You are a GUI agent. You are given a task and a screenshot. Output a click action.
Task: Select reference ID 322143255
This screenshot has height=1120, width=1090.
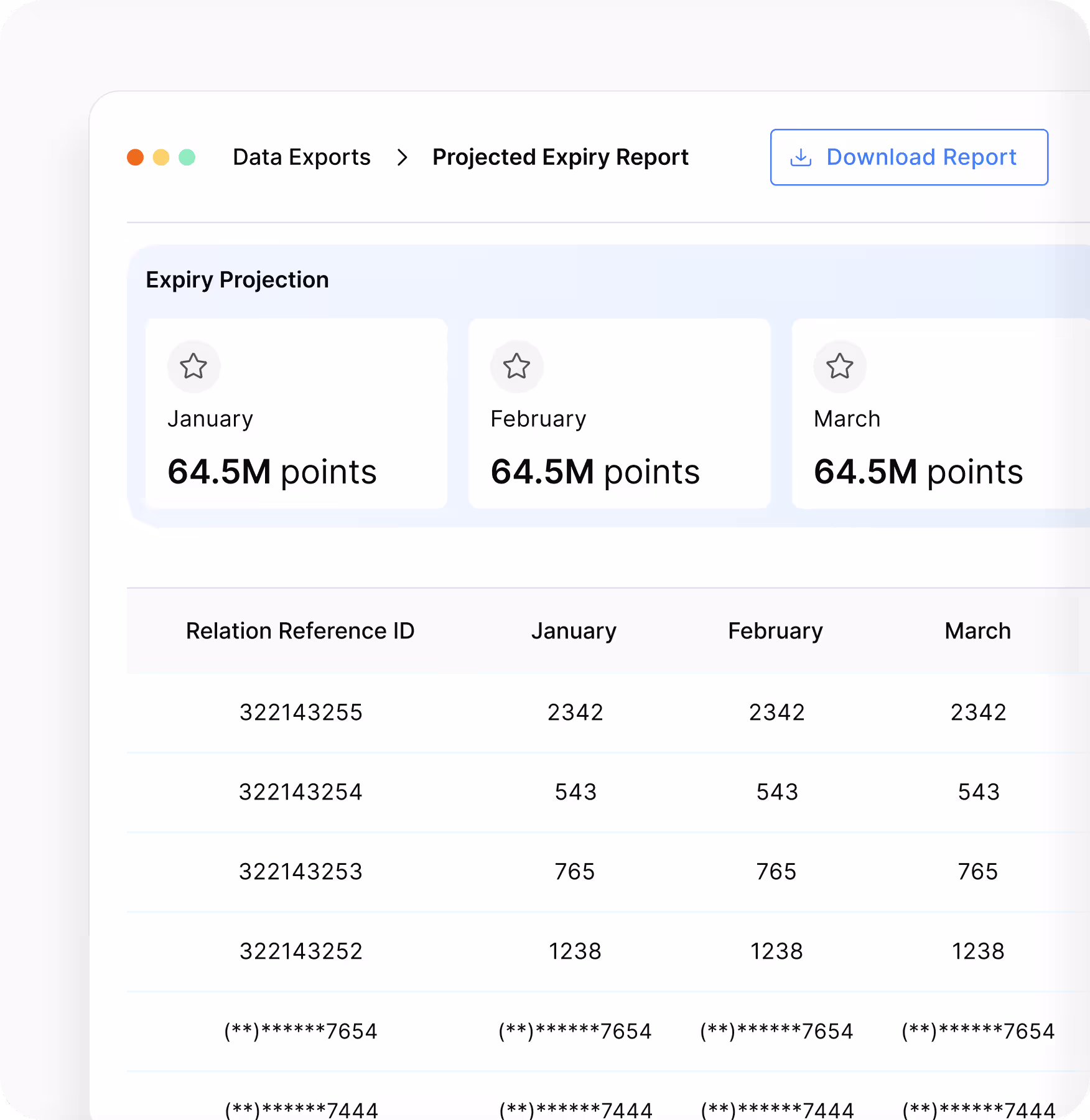point(301,712)
